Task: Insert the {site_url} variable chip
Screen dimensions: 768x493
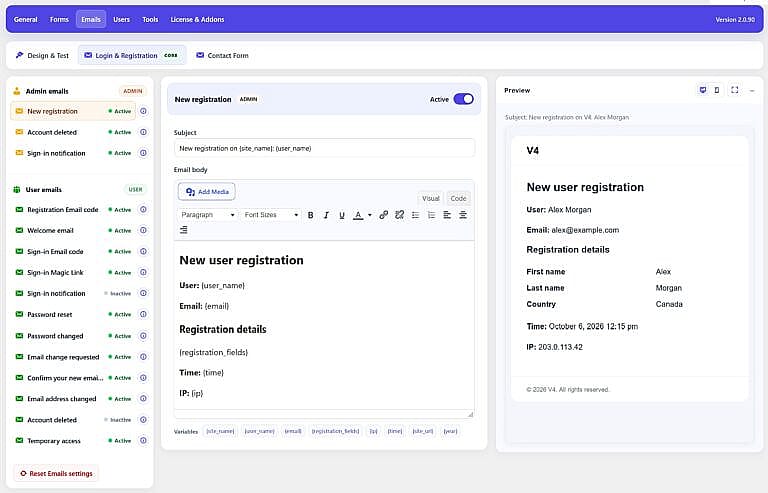Action: pos(423,431)
